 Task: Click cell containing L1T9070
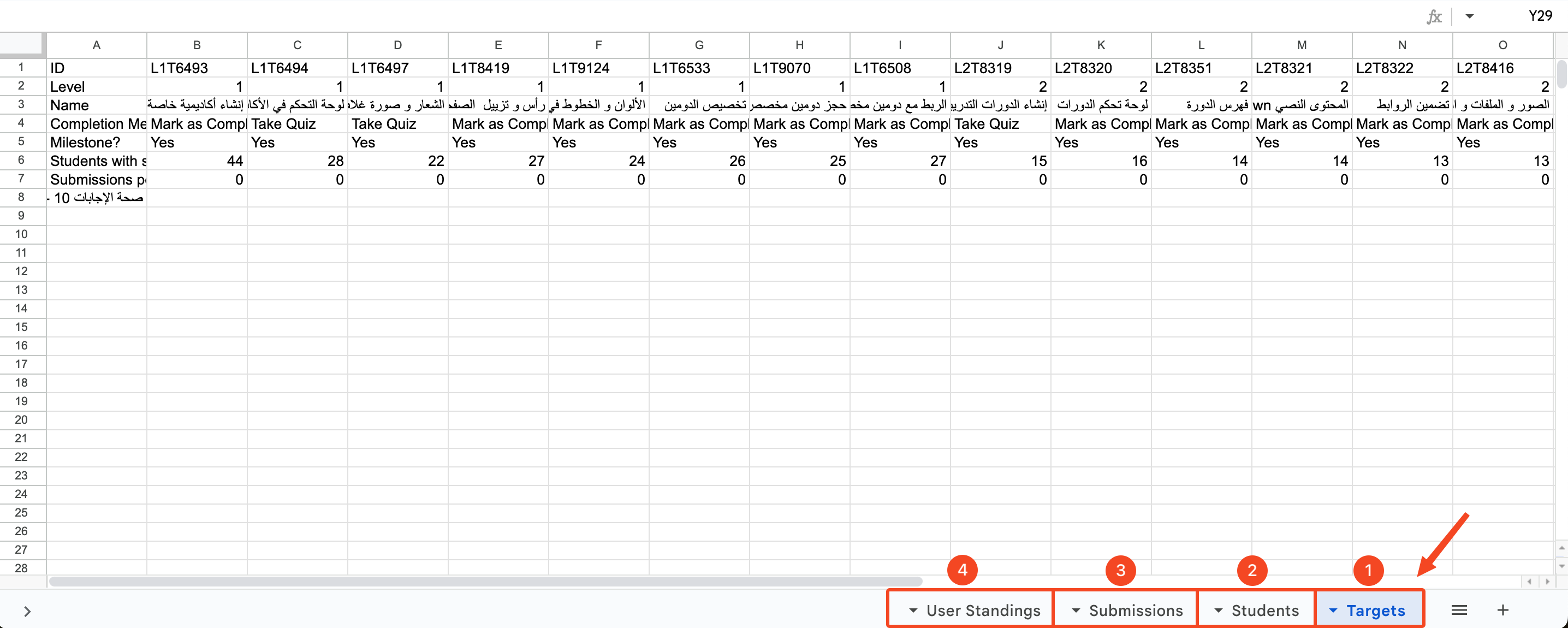799,68
